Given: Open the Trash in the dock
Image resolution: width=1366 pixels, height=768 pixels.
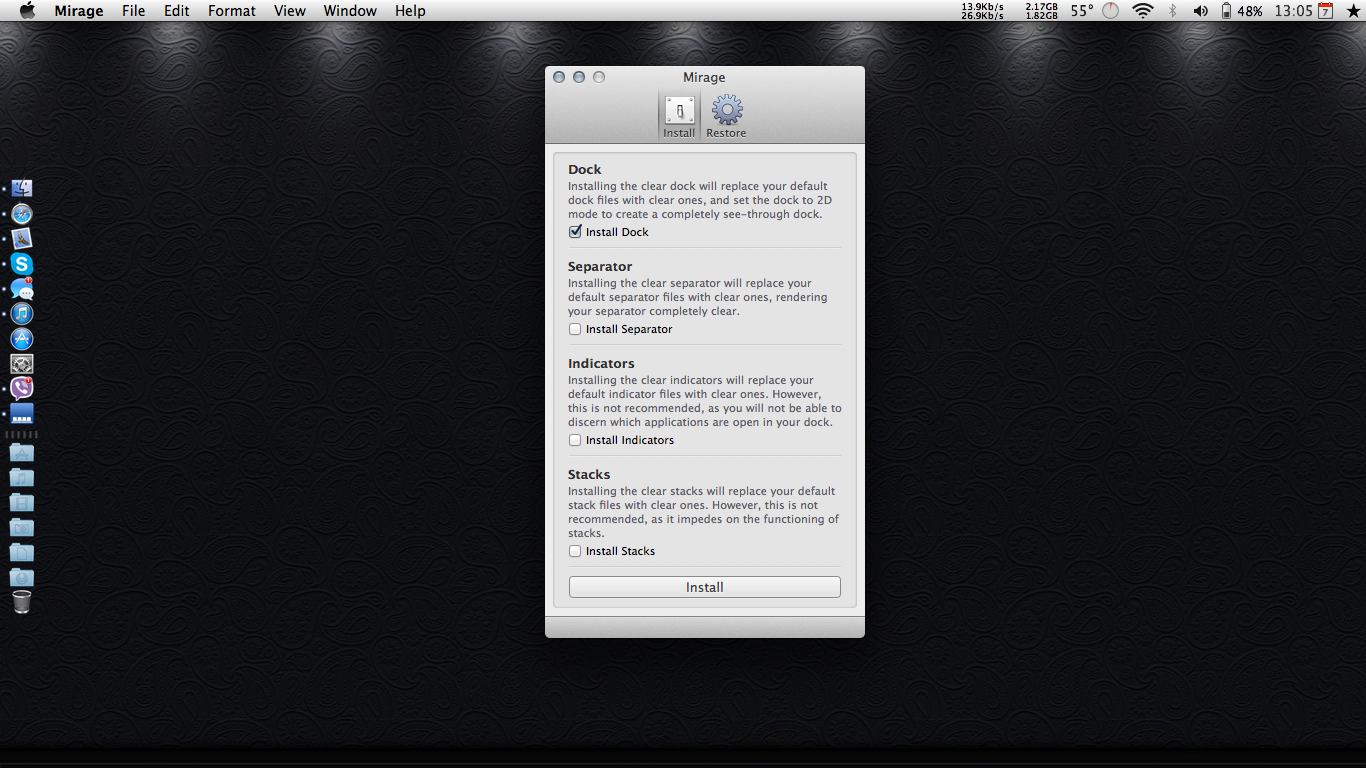Looking at the screenshot, I should pyautogui.click(x=22, y=602).
